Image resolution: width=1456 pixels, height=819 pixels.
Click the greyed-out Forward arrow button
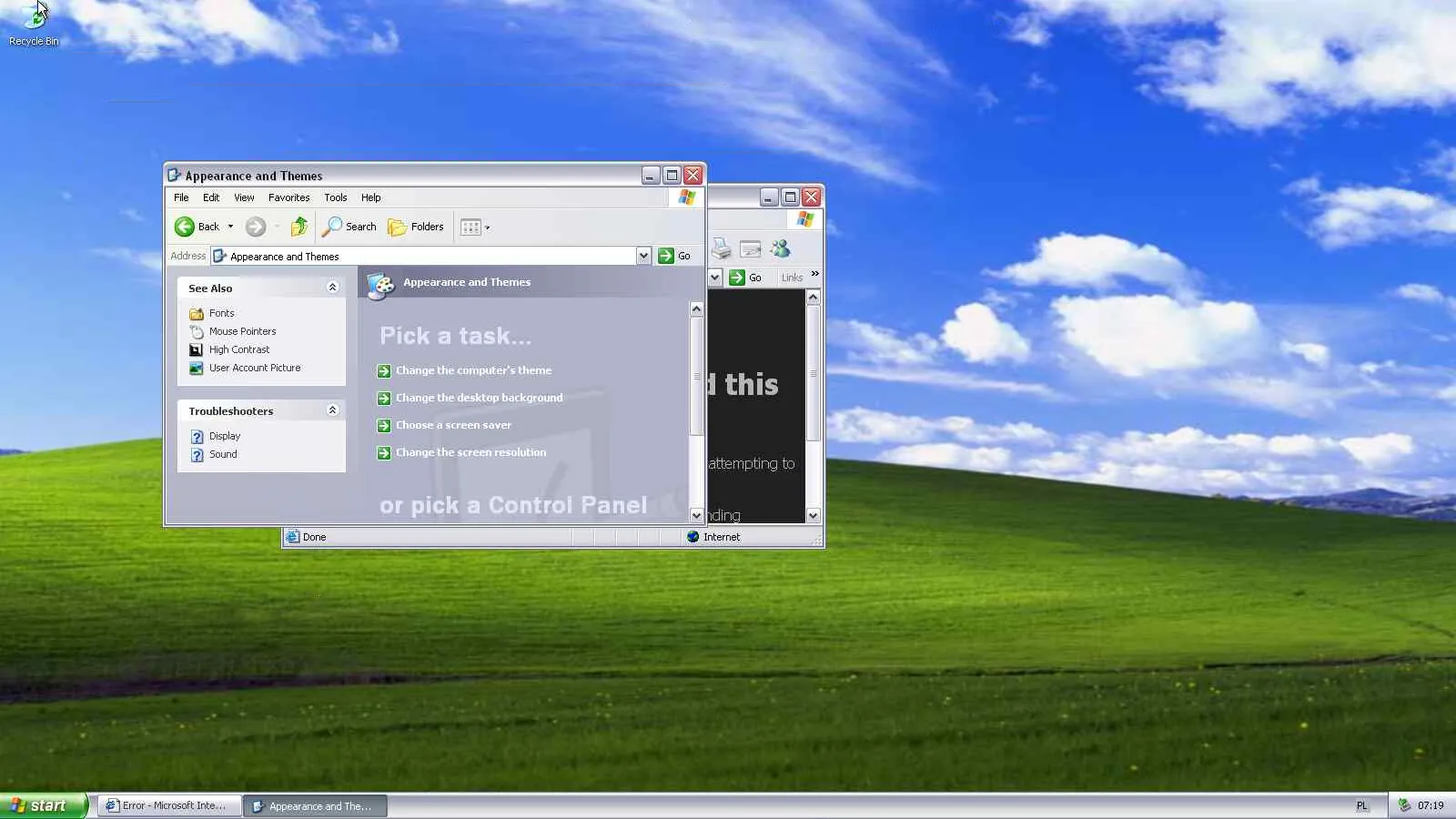coord(256,227)
